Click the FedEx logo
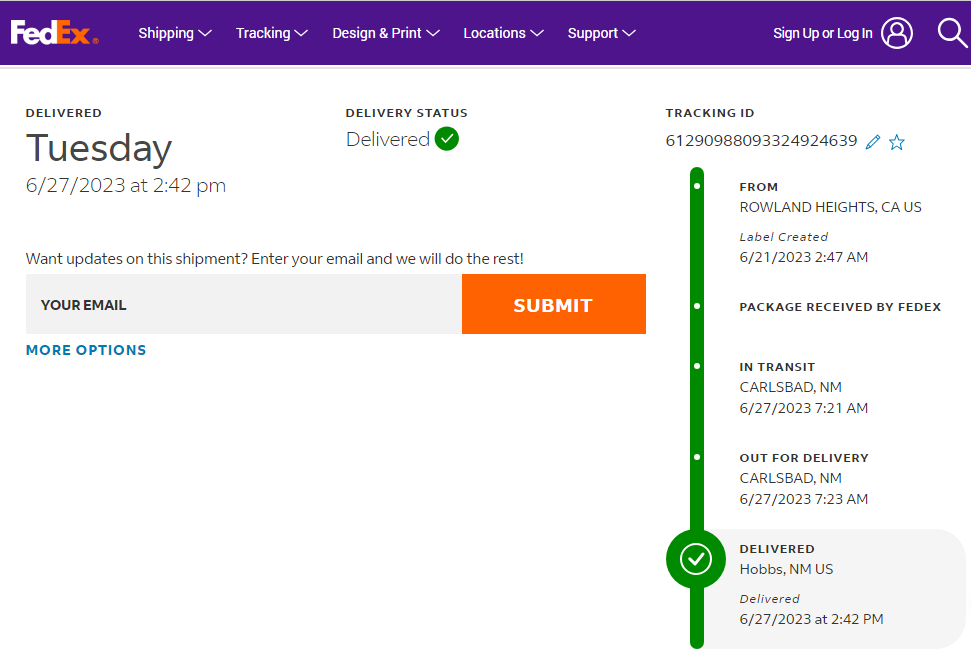This screenshot has height=651, width=971. (54, 33)
